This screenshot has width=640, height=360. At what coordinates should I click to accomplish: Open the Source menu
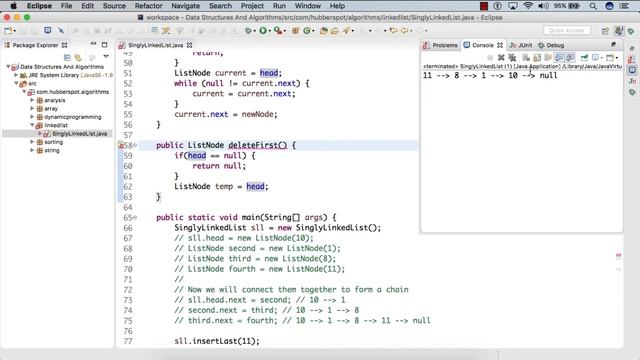tap(114, 6)
